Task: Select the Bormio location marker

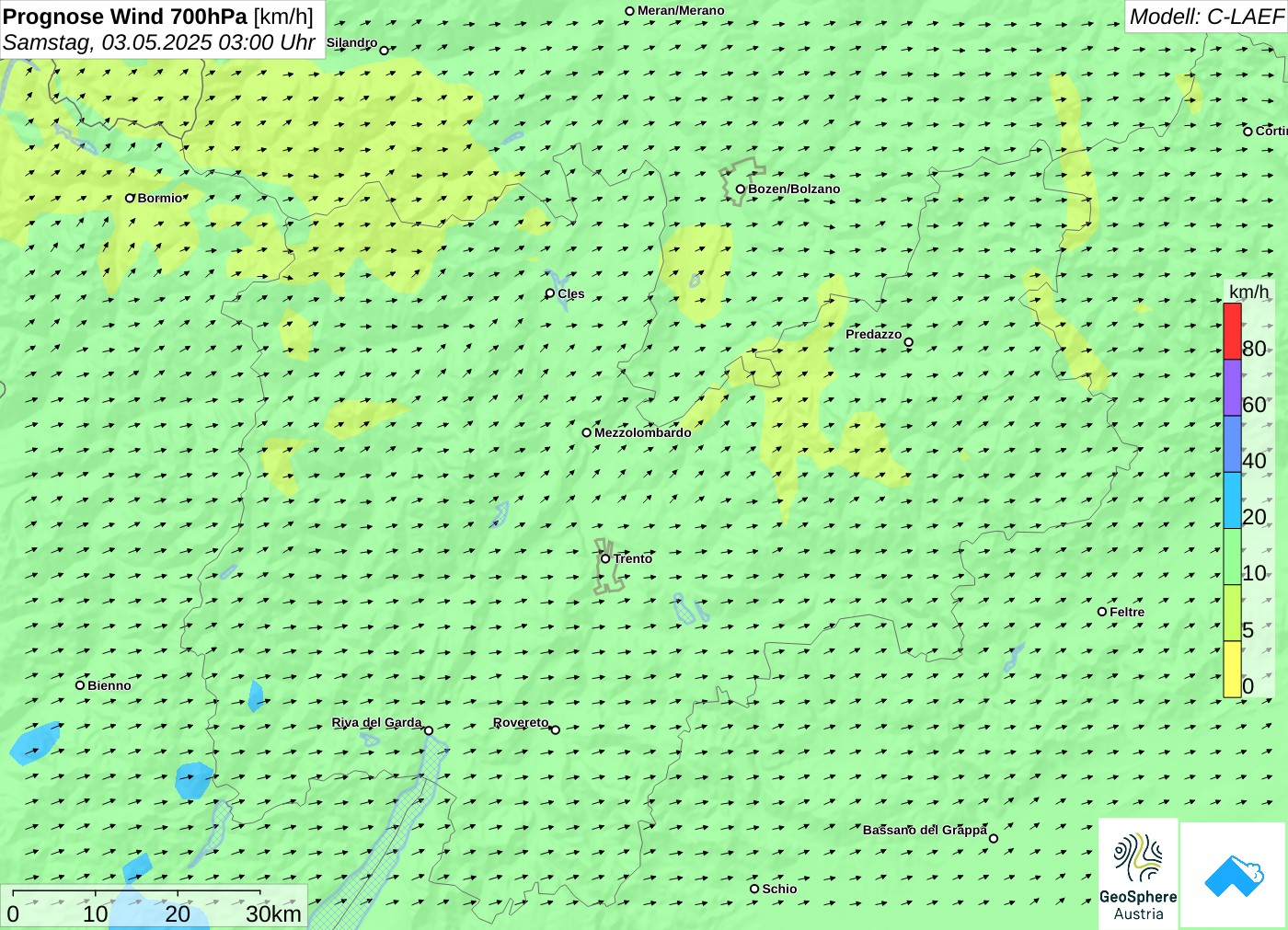Action: 130,198
